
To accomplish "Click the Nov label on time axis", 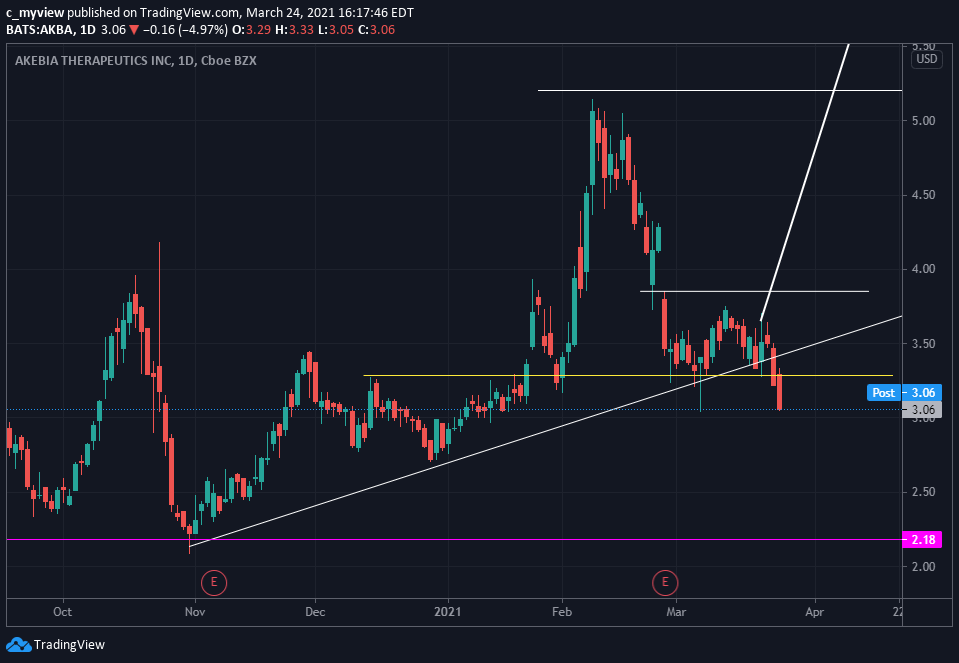I will click(194, 612).
